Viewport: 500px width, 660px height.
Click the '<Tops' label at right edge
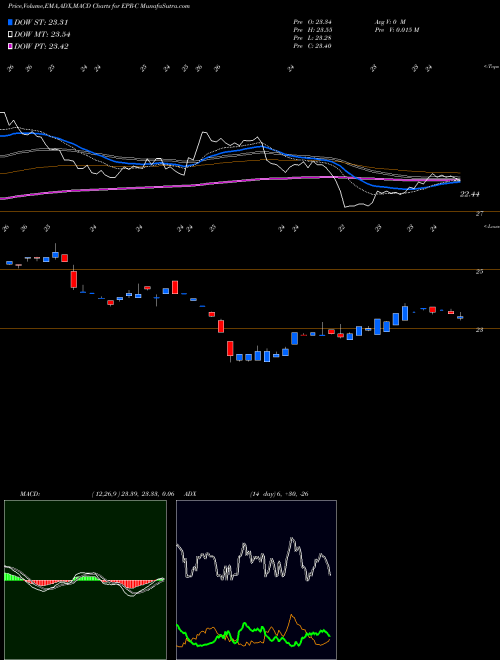coord(491,67)
